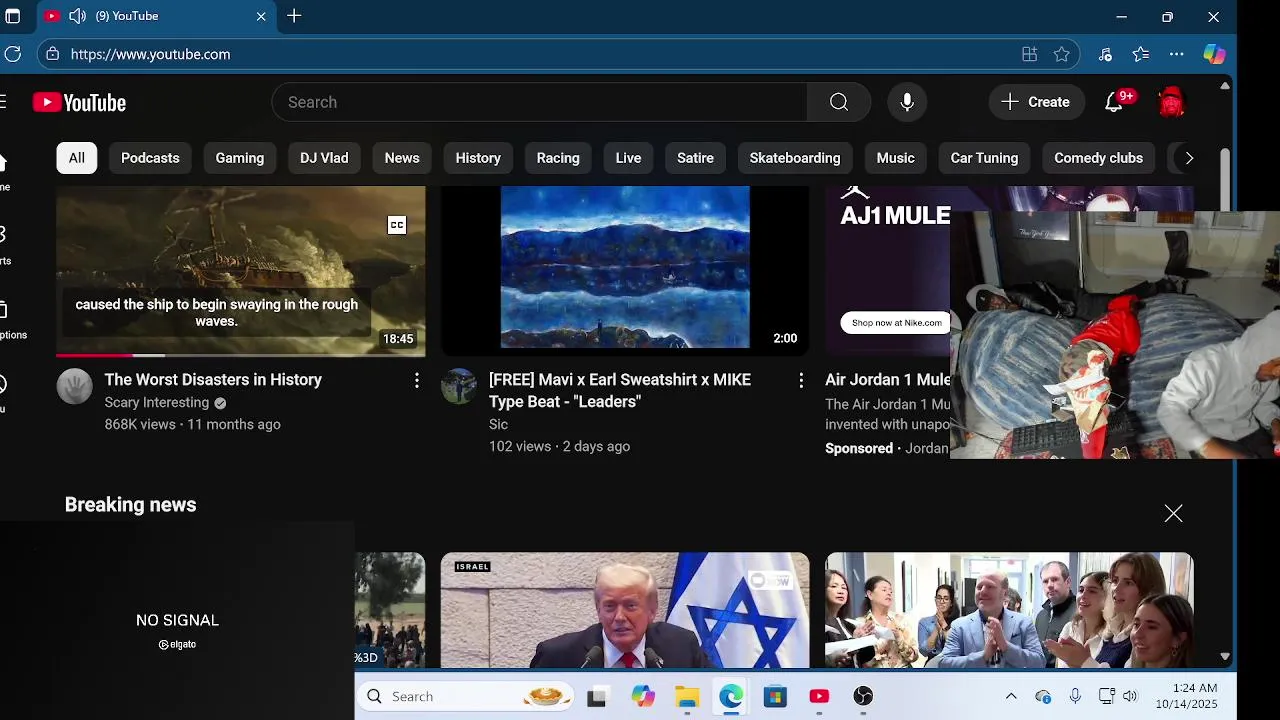Viewport: 1280px width, 720px height.
Task: Select the Racing category chip
Action: pos(558,158)
